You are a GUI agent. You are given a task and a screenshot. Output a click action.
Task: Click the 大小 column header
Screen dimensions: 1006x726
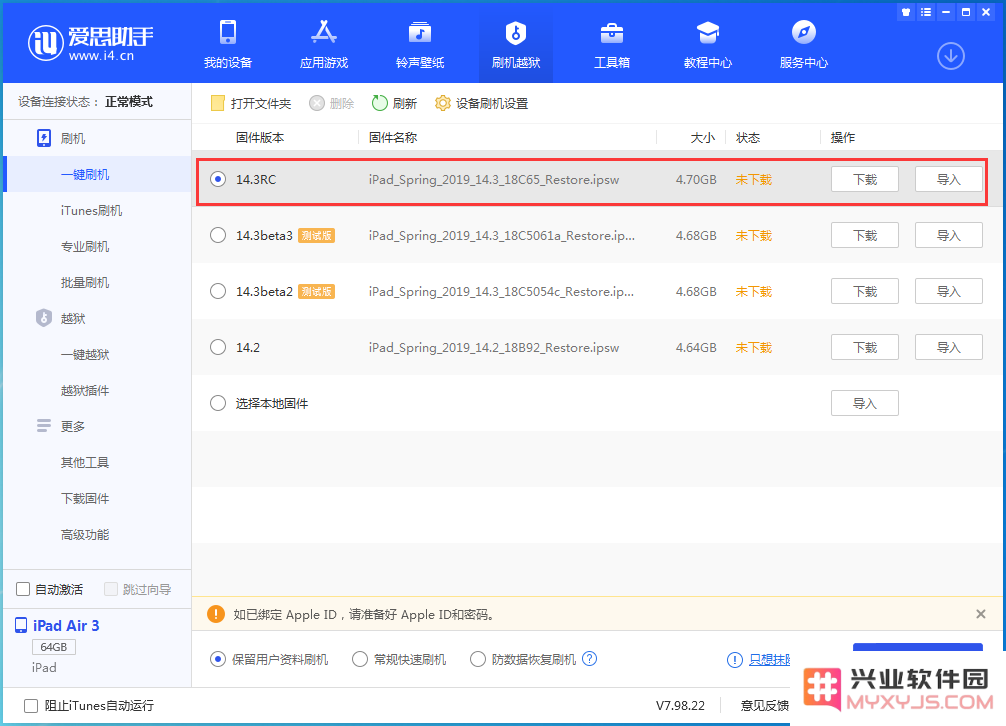click(x=703, y=137)
